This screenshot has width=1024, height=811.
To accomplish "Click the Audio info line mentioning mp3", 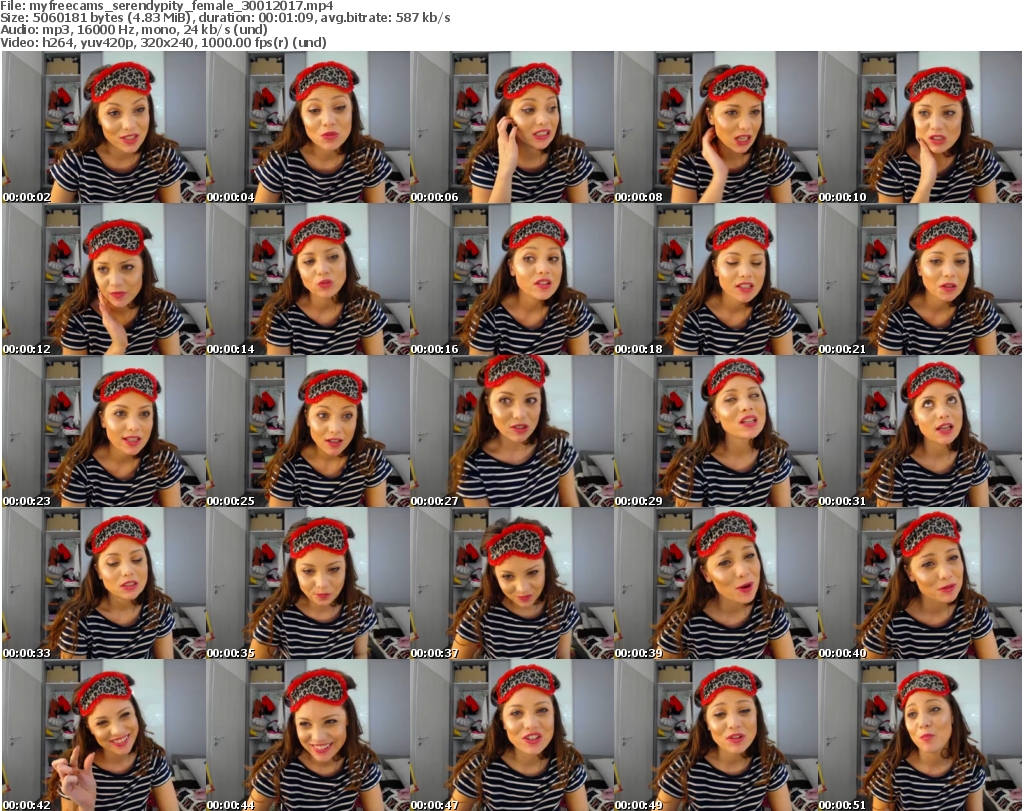I will [x=134, y=30].
